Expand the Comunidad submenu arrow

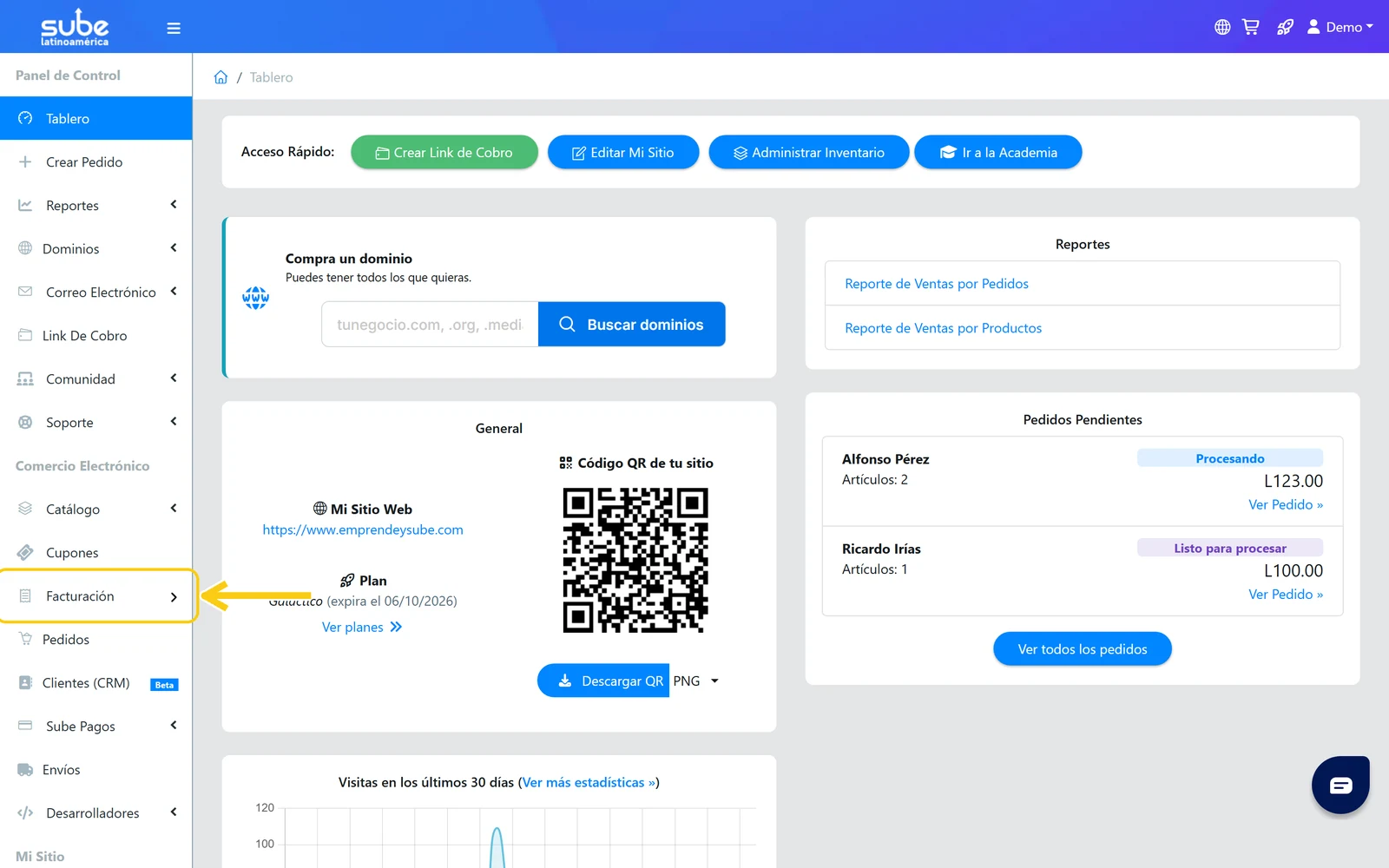[x=174, y=378]
